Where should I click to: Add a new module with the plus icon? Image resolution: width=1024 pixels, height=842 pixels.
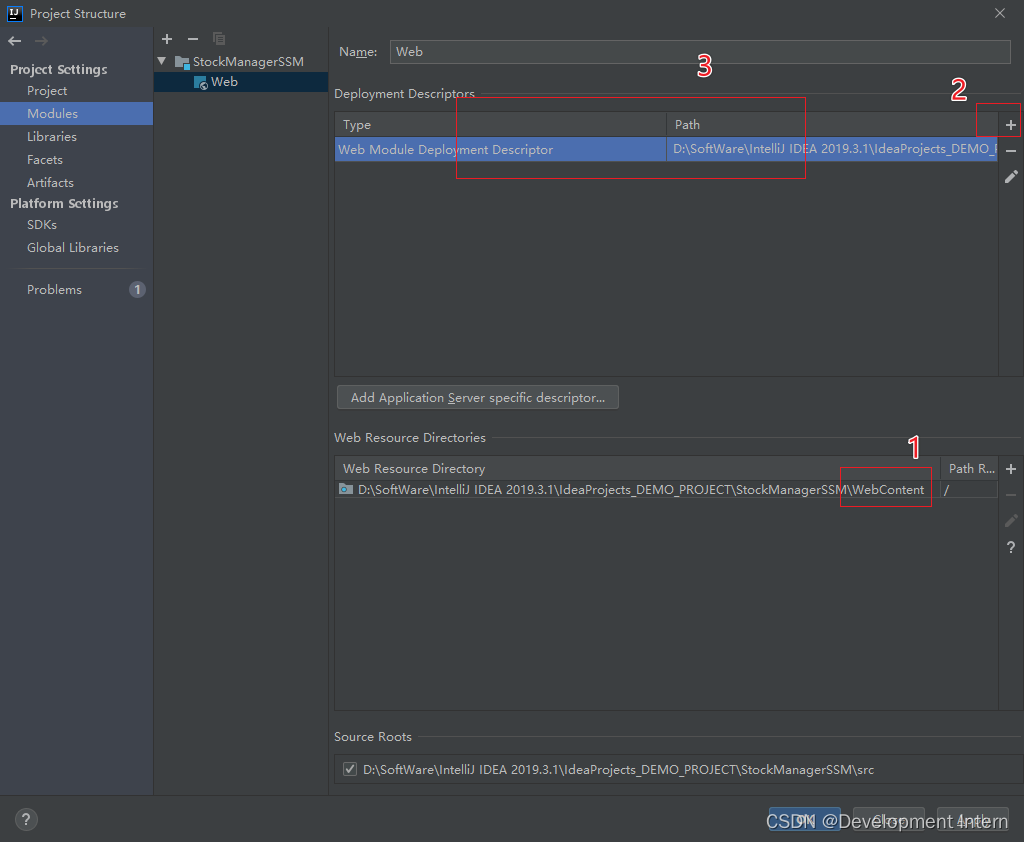pyautogui.click(x=167, y=39)
